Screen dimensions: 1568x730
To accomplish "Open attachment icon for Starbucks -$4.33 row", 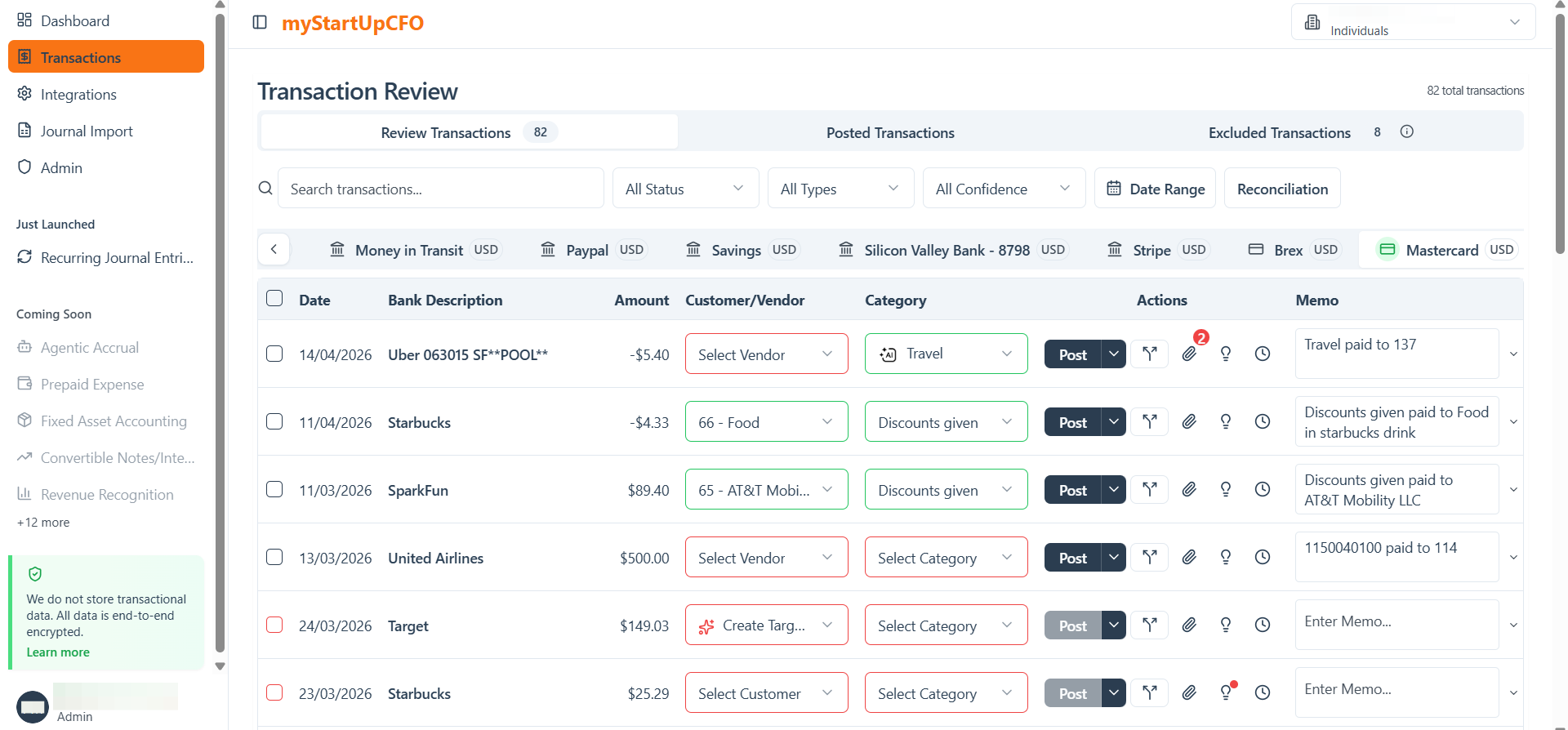I will coord(1189,421).
